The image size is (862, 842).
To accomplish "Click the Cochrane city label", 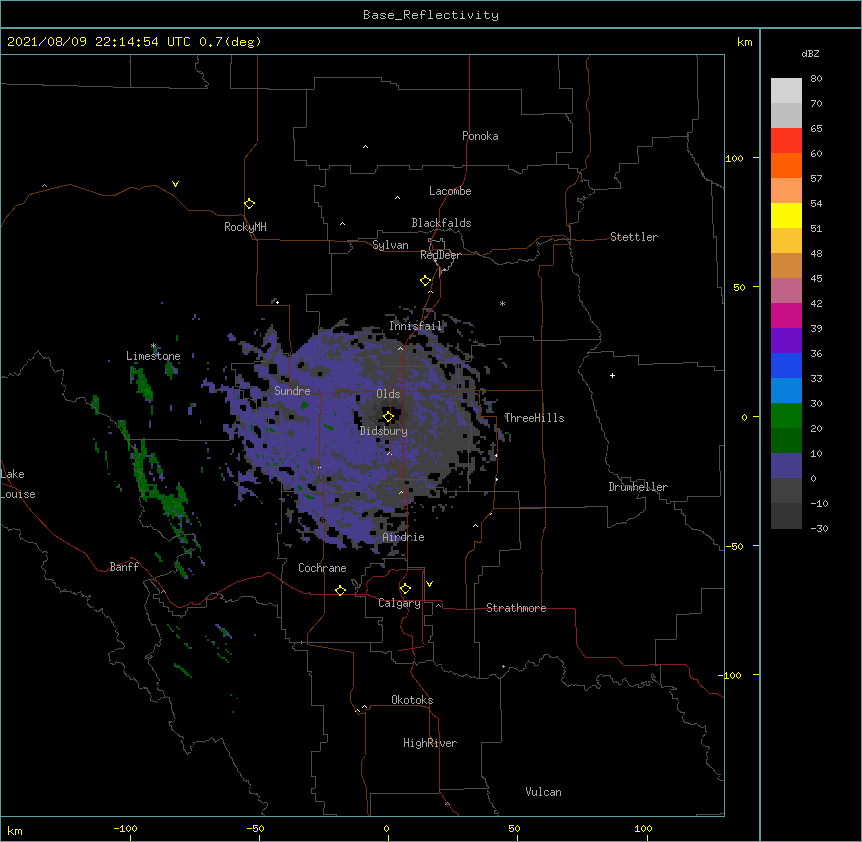I will (322, 568).
